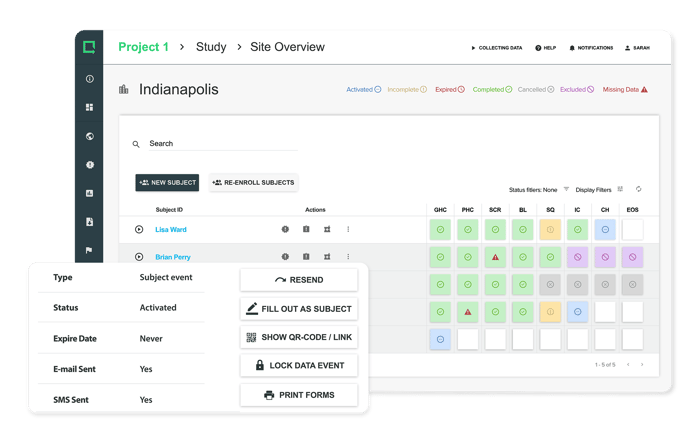Click Brian Perry's play circle icon
The height and width of the screenshot is (443, 700).
tap(139, 257)
